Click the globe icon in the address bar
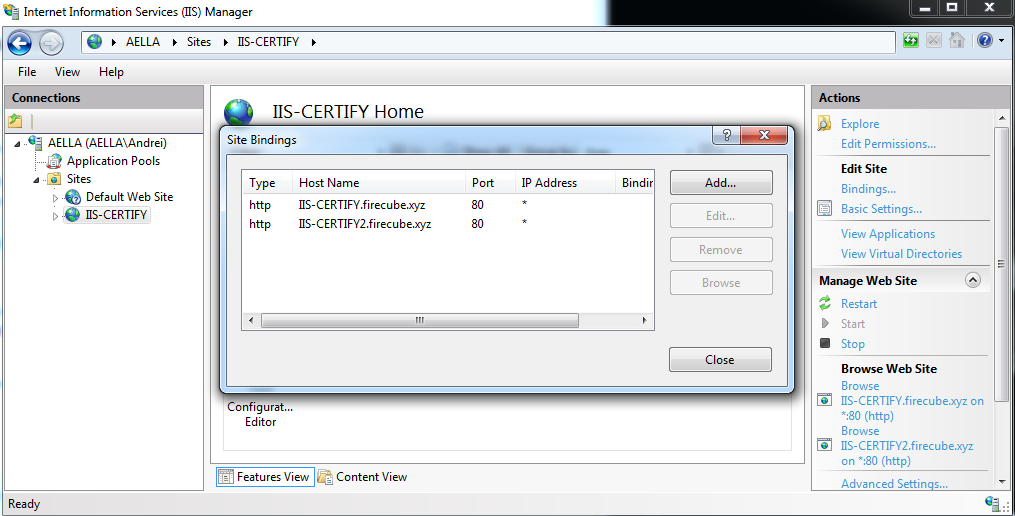Viewport: 1015px width, 516px height. [x=95, y=41]
